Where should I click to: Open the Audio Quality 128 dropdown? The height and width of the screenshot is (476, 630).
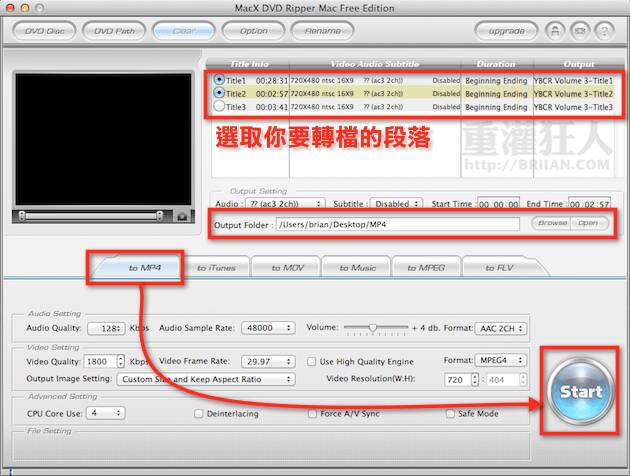106,328
